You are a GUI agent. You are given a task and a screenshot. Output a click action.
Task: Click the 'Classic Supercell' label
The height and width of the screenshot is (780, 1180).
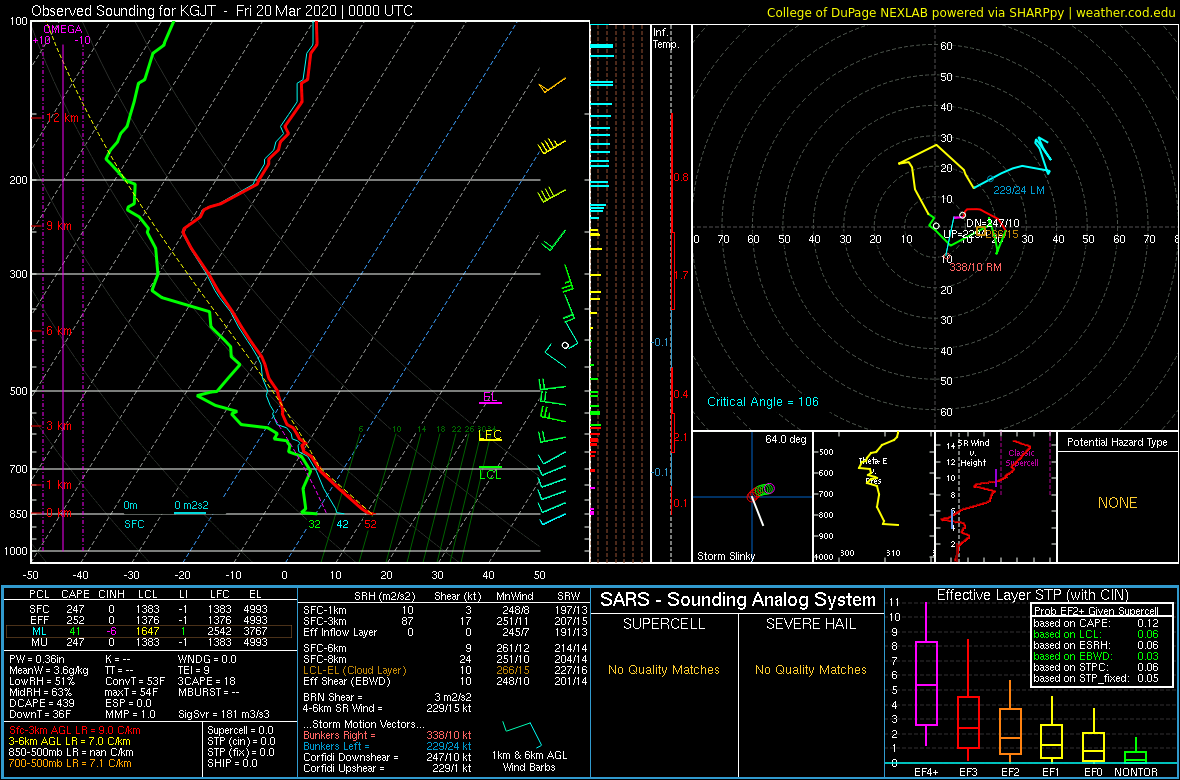tap(1022, 459)
